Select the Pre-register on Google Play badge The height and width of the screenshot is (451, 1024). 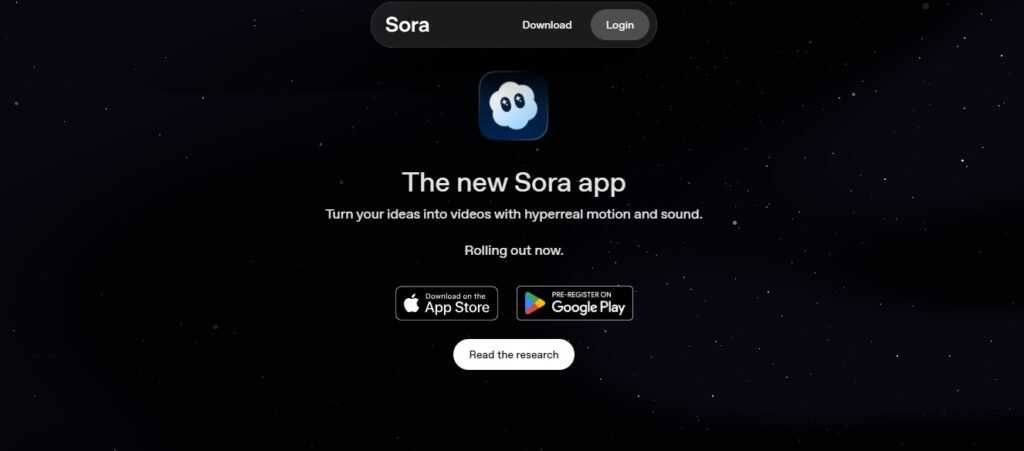tap(575, 303)
